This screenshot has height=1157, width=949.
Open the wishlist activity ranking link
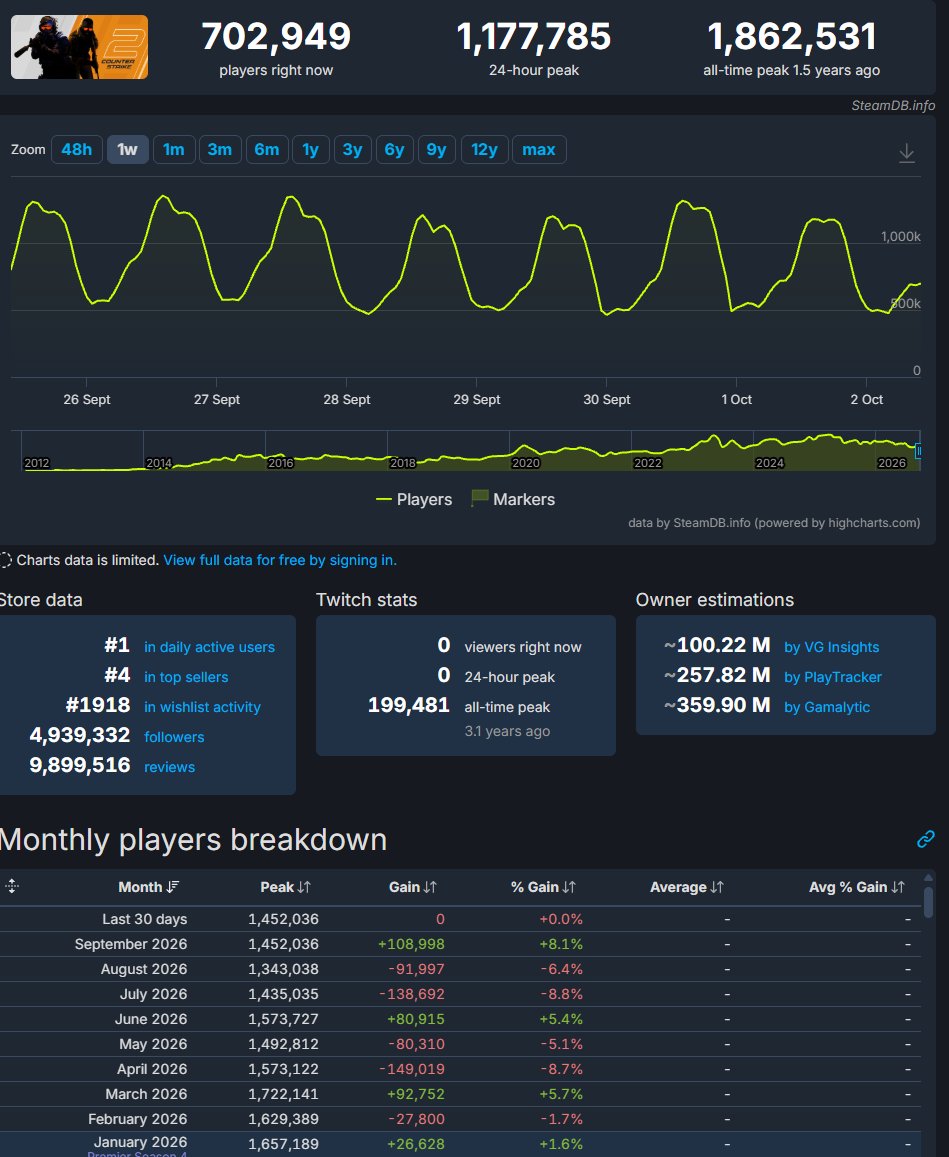(202, 707)
